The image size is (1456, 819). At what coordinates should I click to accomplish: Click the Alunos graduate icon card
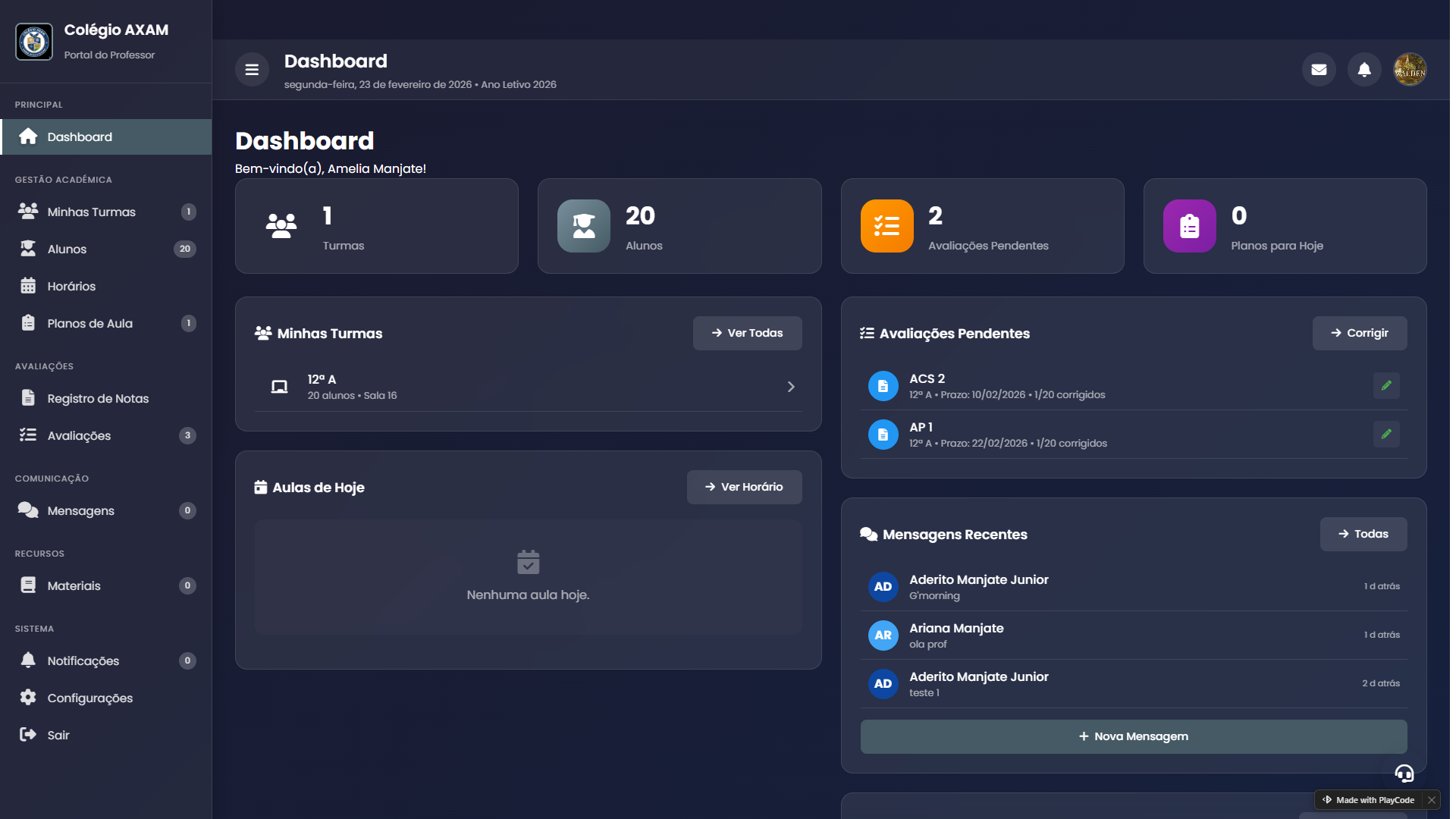[583, 226]
